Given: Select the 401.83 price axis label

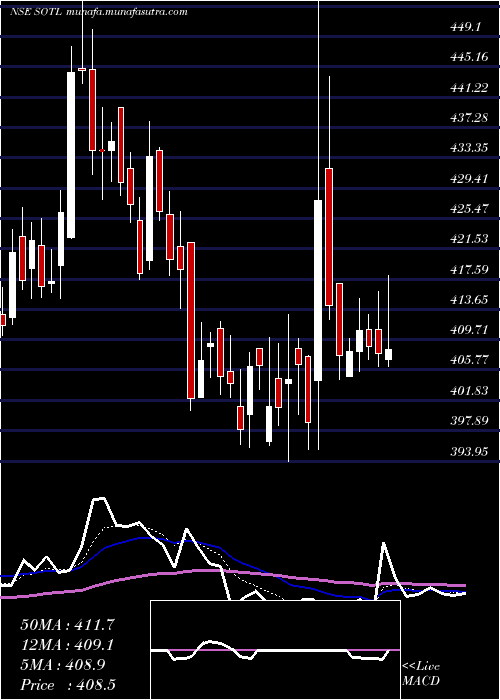Looking at the screenshot, I should pyautogui.click(x=469, y=390).
